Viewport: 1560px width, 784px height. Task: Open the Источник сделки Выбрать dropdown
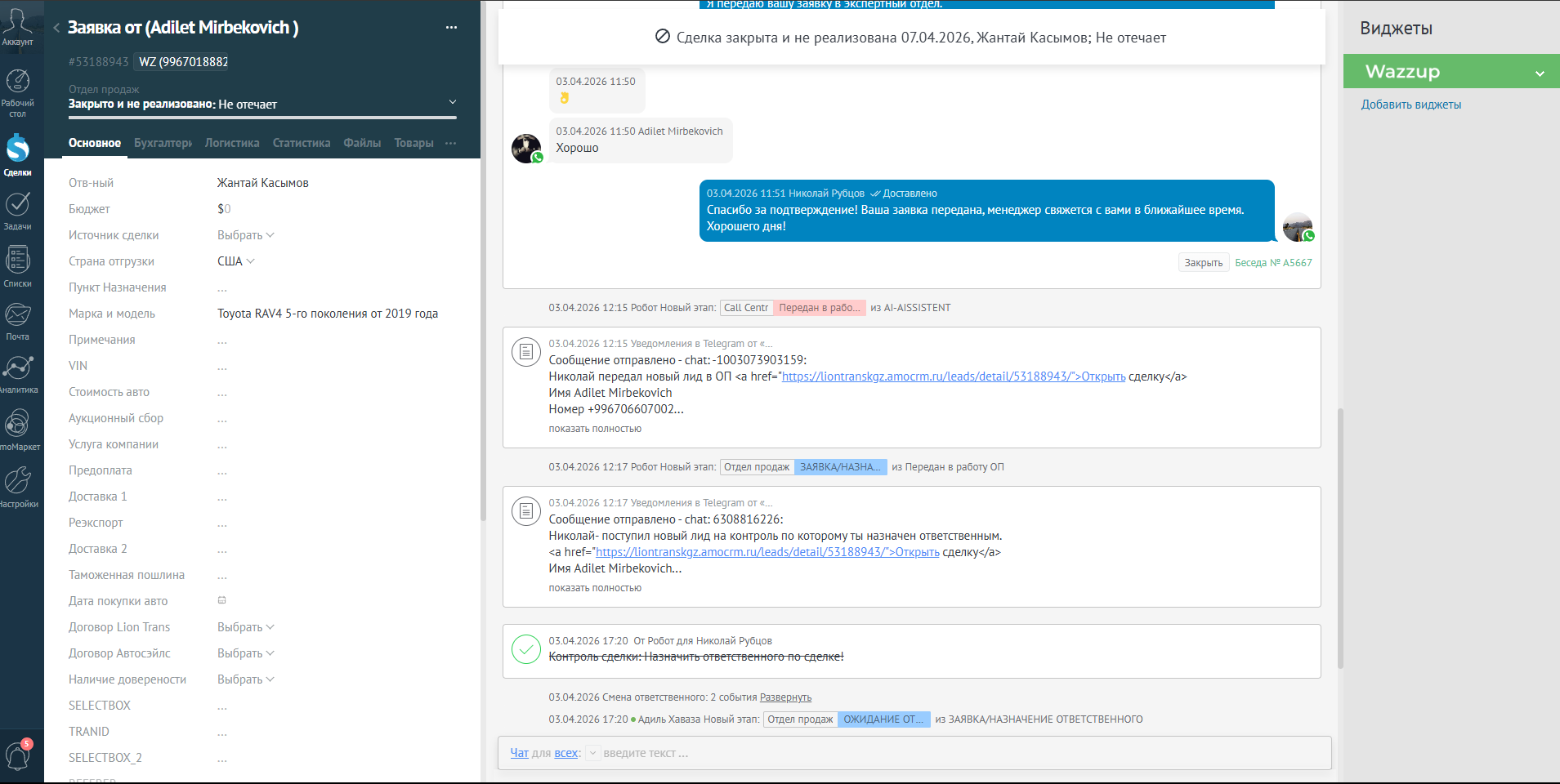coord(245,235)
